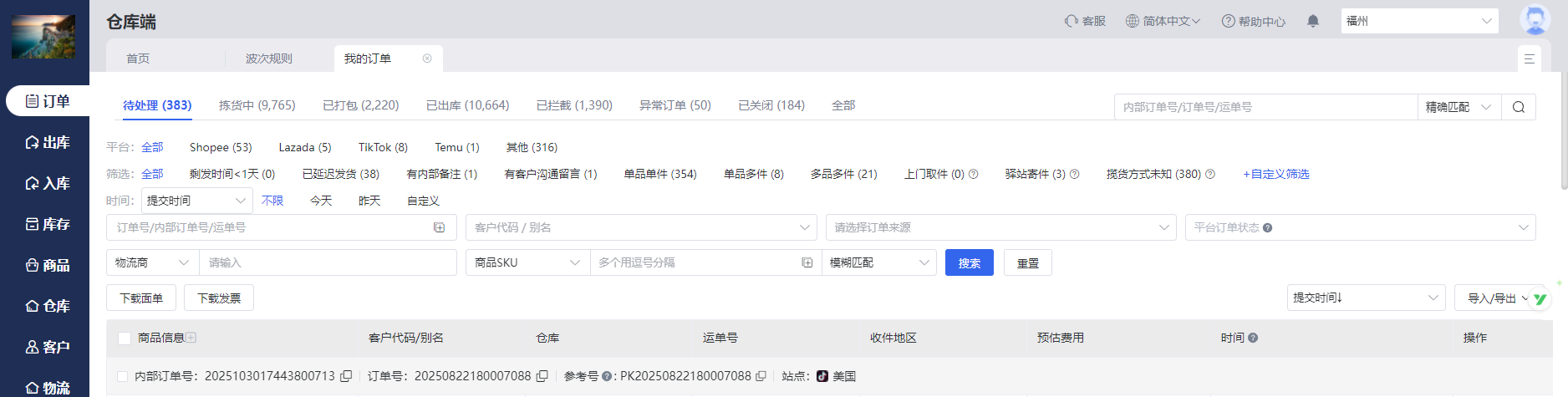The width and height of the screenshot is (1568, 397).
Task: Open the 提交时间↓ sort dropdown
Action: 1367,298
